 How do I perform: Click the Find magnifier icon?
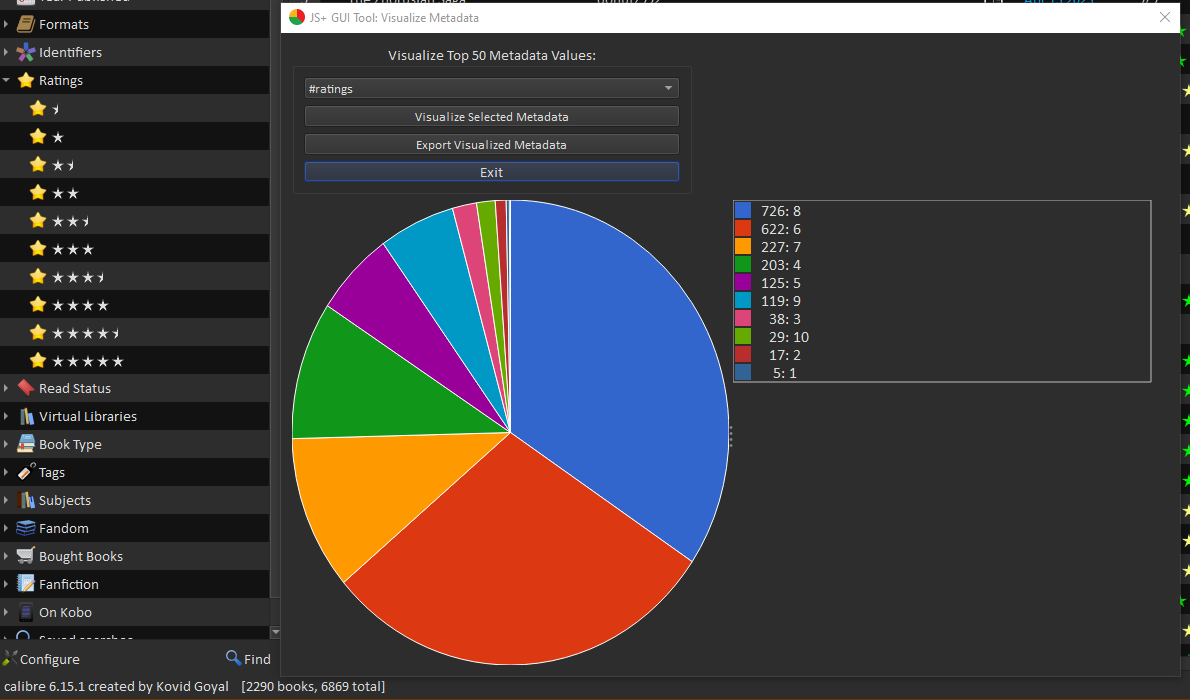coord(233,658)
